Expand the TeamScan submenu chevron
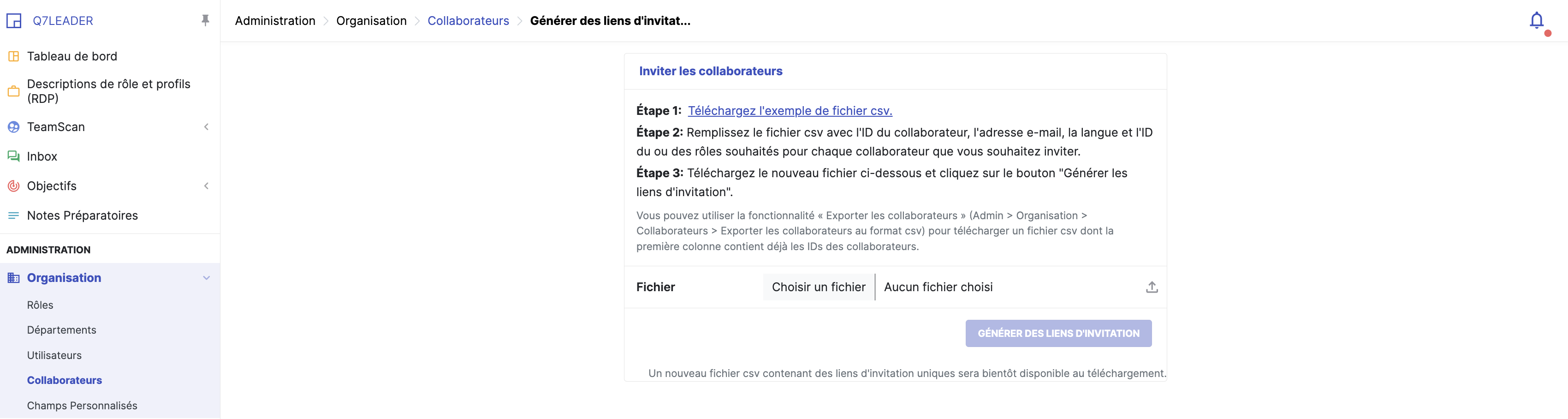 (x=206, y=127)
